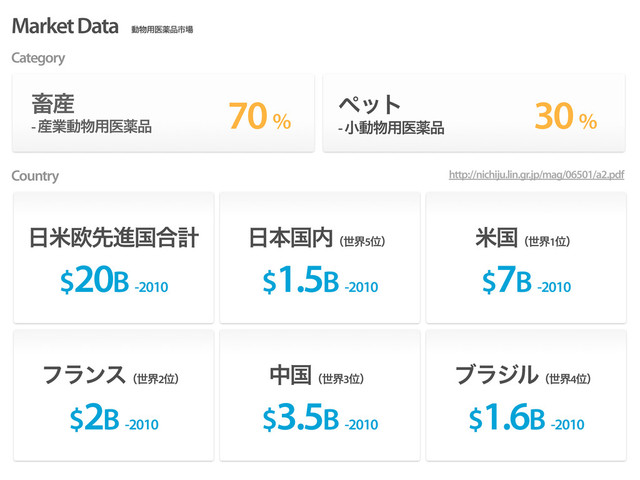This screenshot has height=480, width=640.
Task: Click the 70 % figure
Action: (260, 116)
